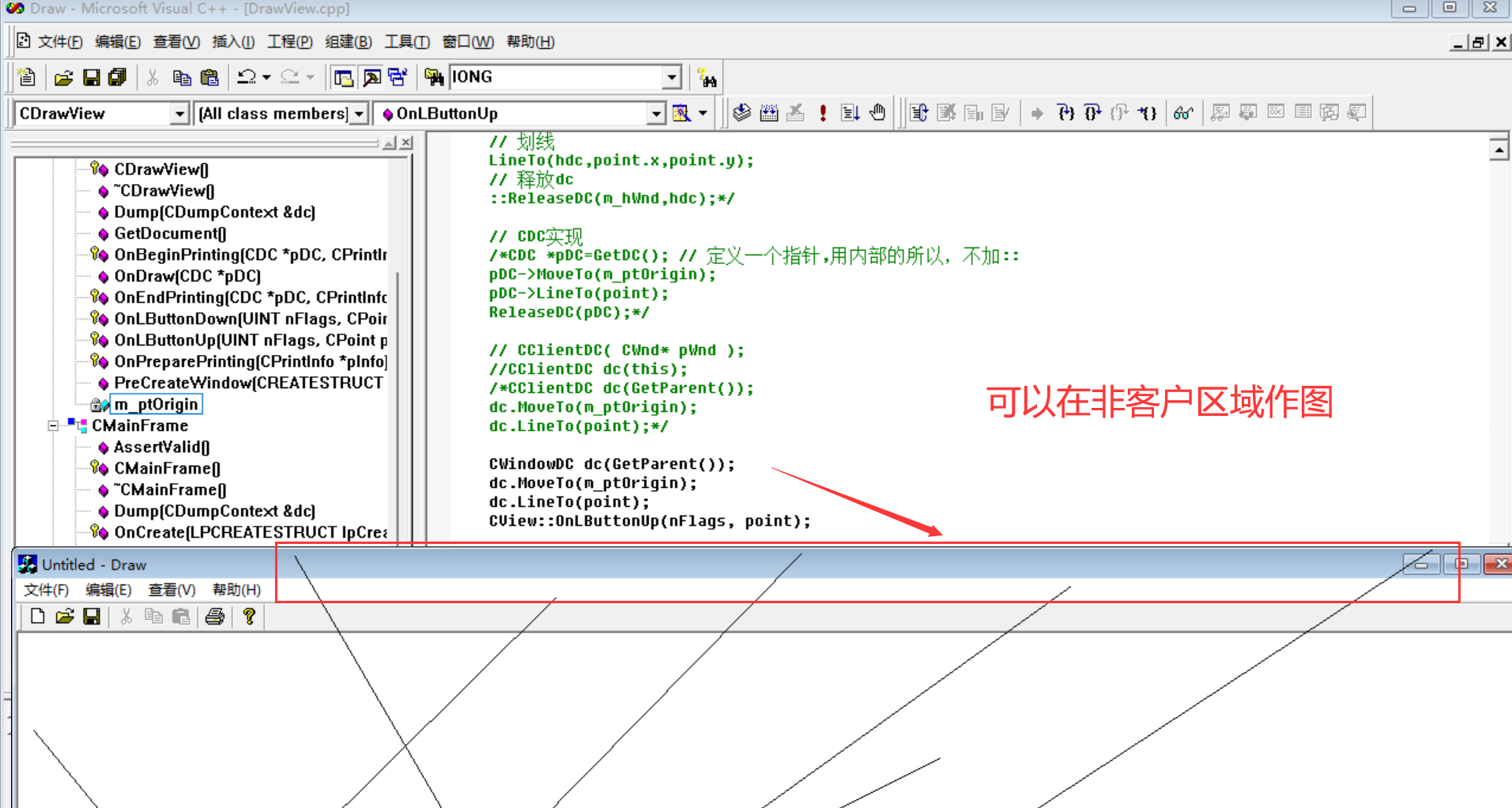This screenshot has width=1512, height=808.
Task: Click inside the IONG find text field
Action: (556, 77)
